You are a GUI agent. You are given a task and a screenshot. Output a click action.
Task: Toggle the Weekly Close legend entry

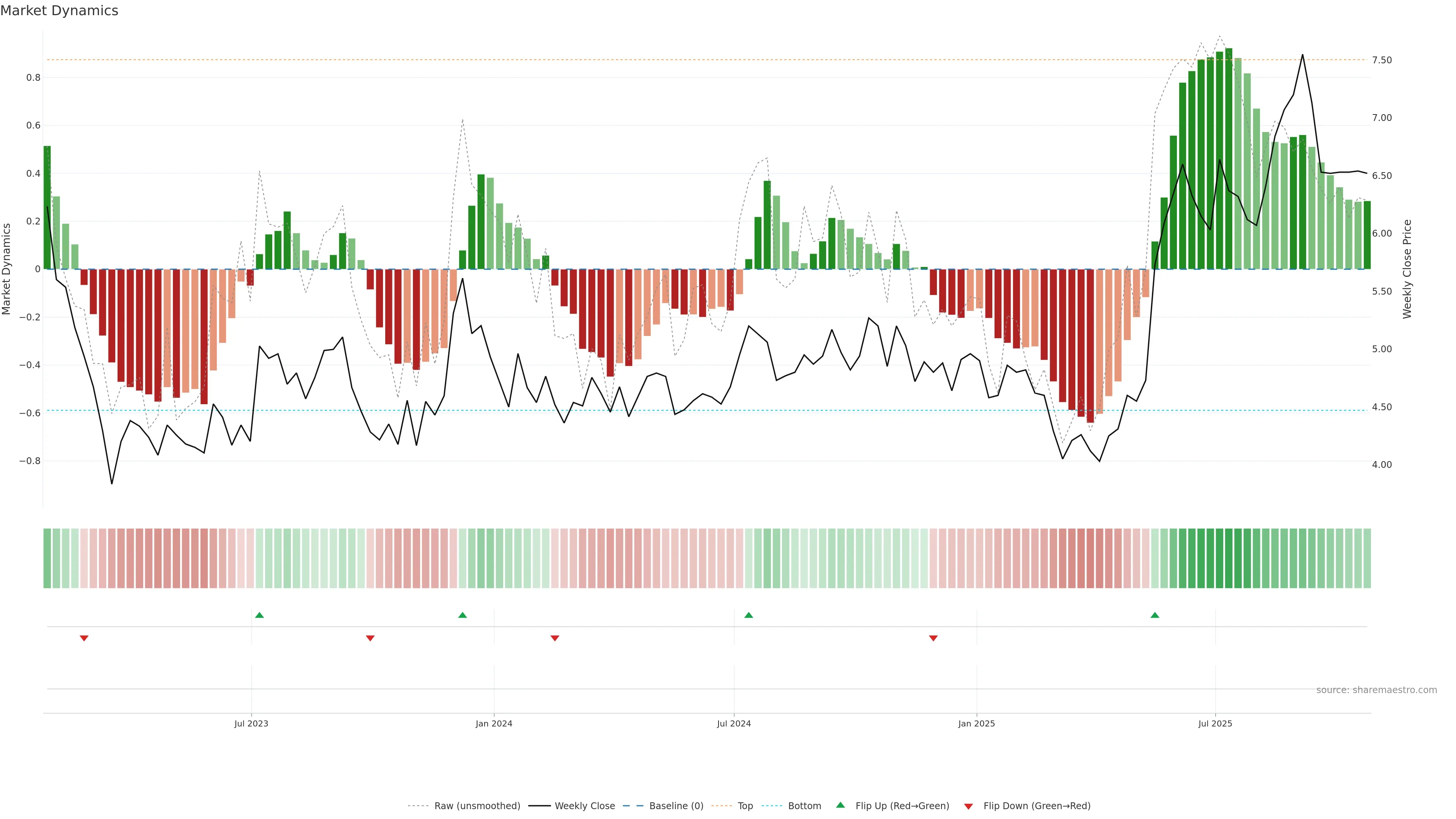tap(584, 805)
